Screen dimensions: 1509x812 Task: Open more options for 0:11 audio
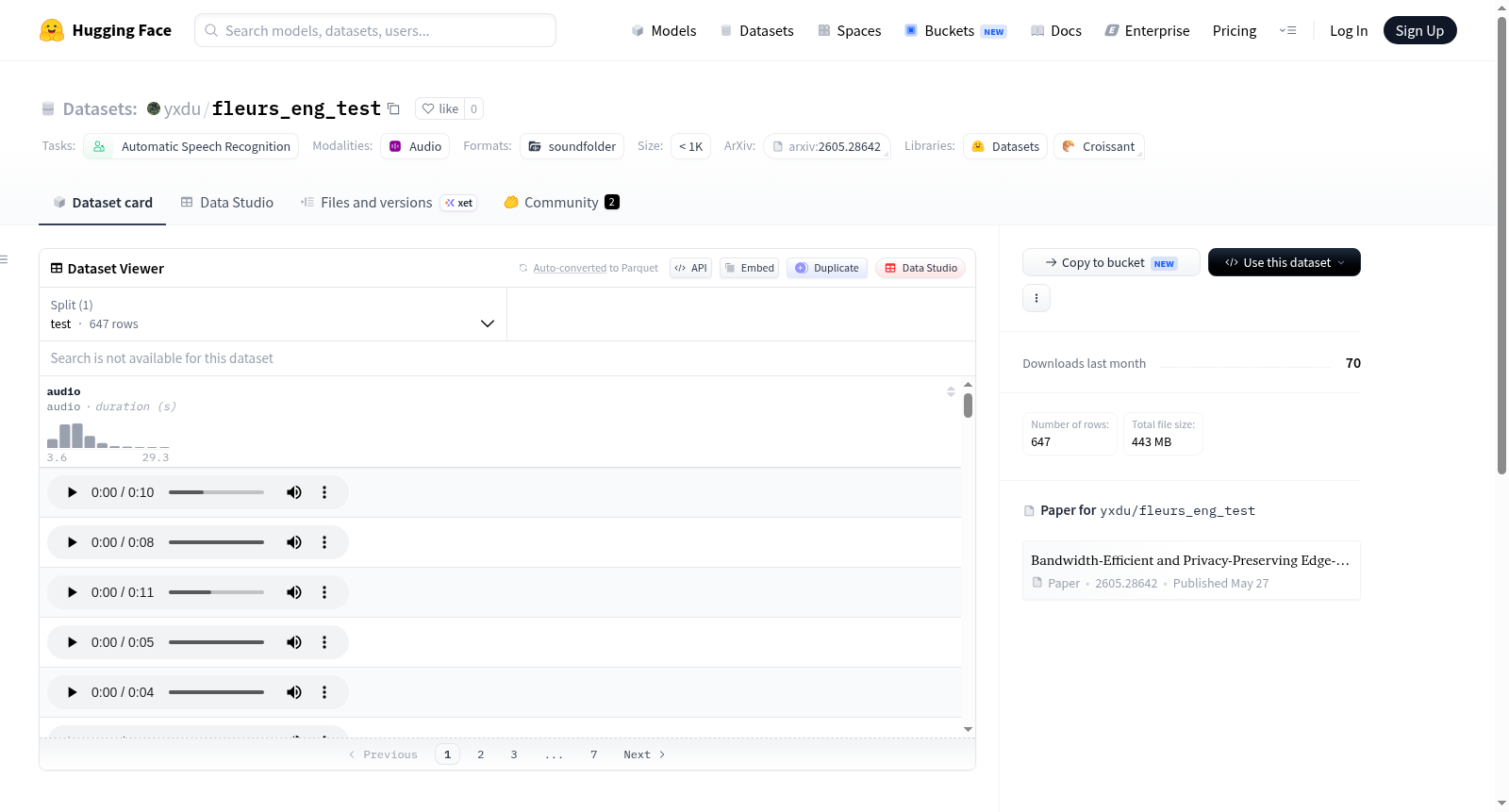324,592
